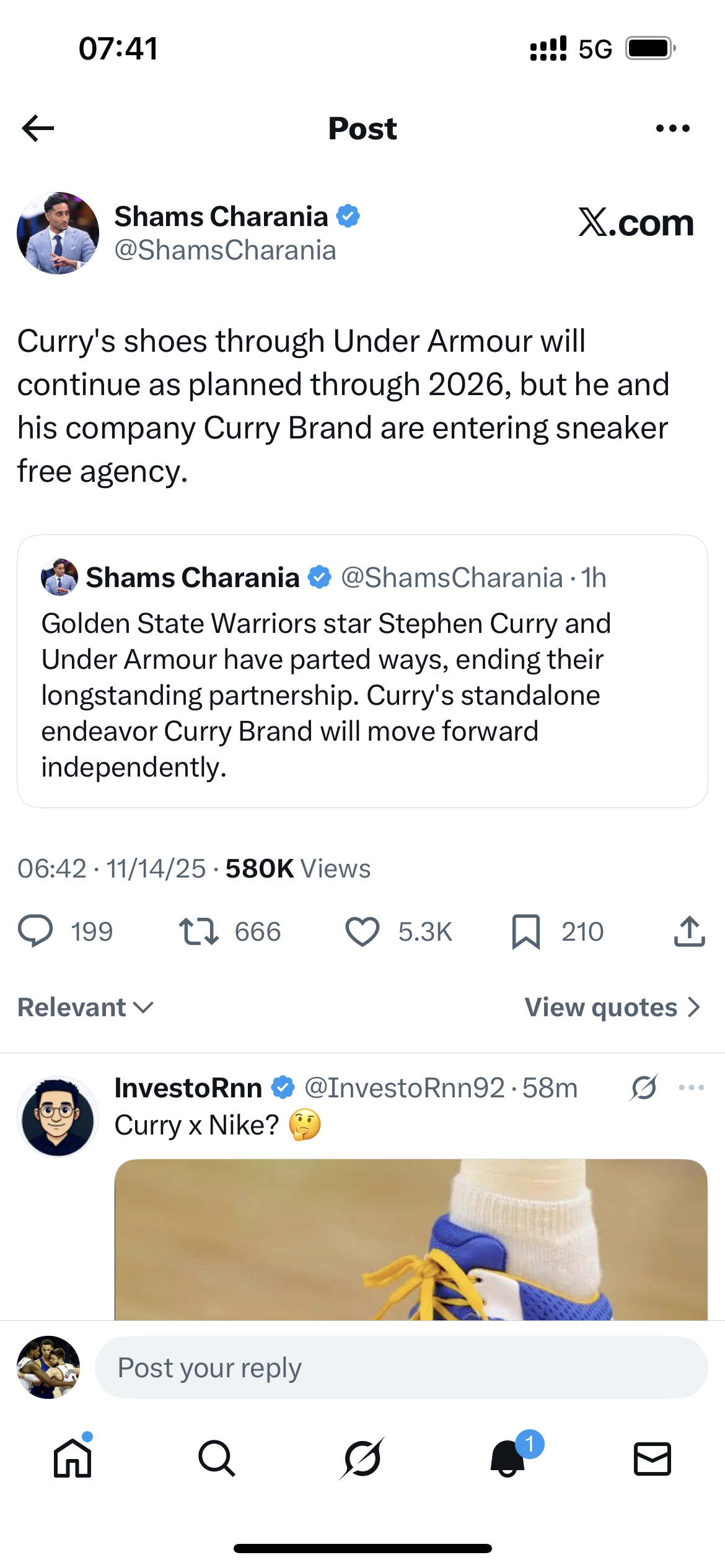Image resolution: width=725 pixels, height=1568 pixels.
Task: Open the Search tab
Action: [x=217, y=1458]
